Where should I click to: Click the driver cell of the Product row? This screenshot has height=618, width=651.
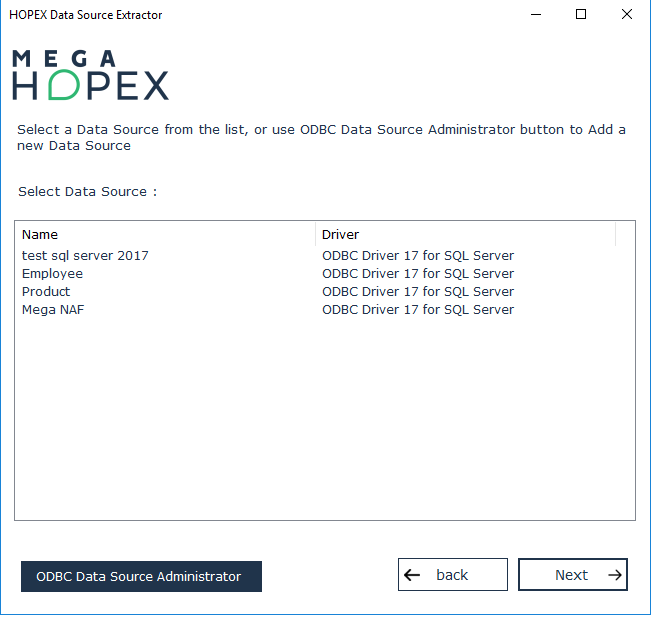point(417,292)
